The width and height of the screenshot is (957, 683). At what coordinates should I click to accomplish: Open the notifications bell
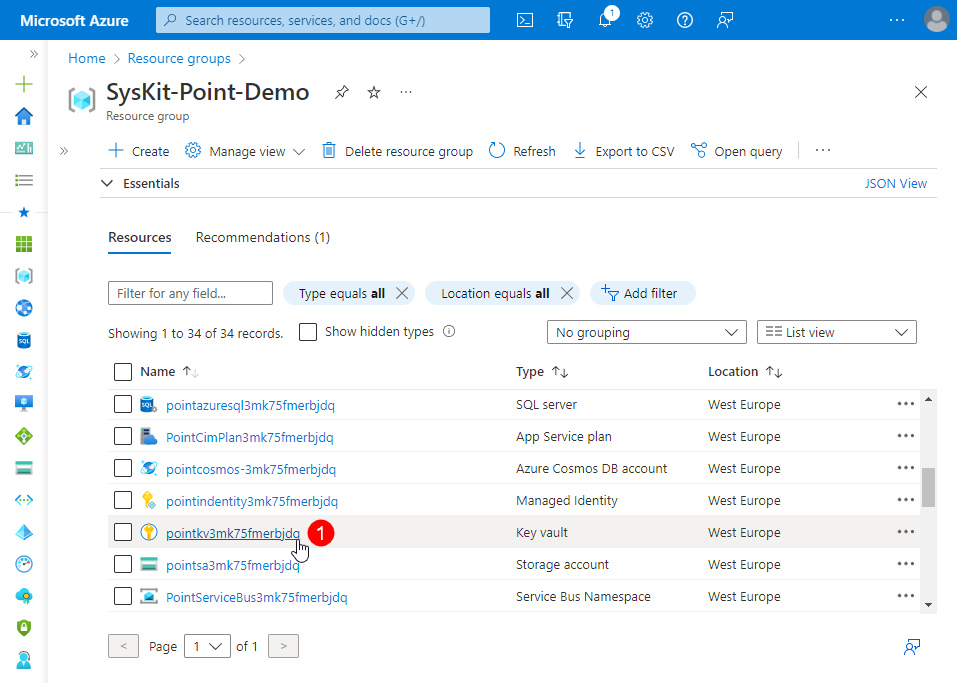click(605, 20)
